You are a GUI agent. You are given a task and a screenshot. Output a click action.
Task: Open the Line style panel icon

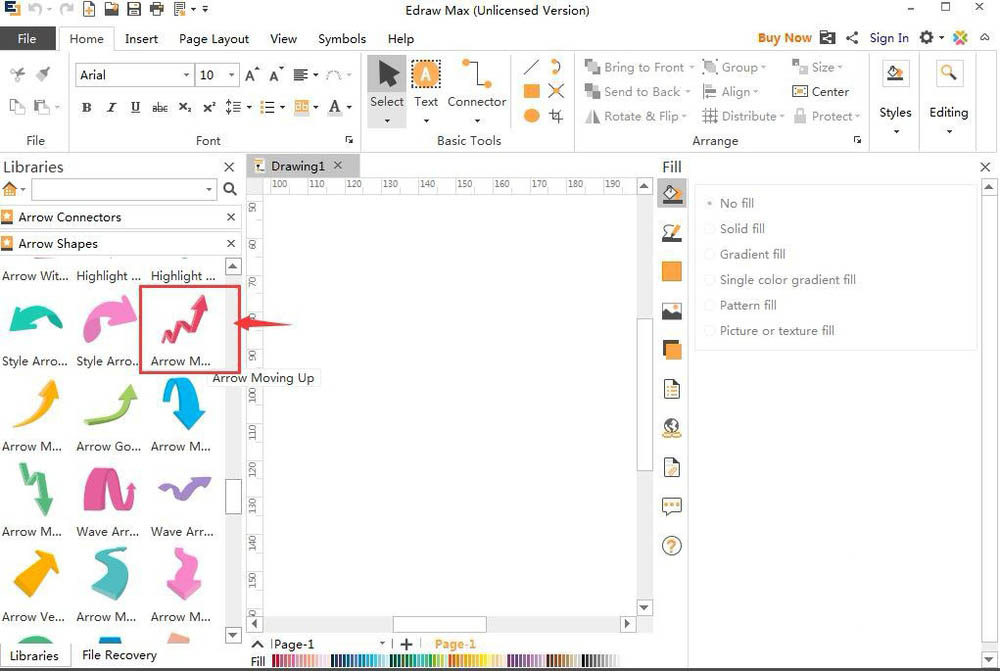[x=671, y=233]
